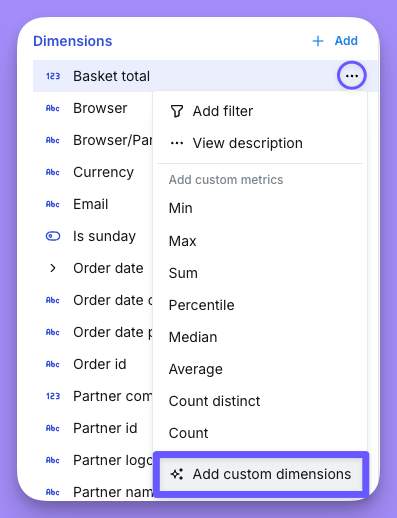Expand the Order date dimension group
This screenshot has width=397, height=518.
(x=53, y=268)
